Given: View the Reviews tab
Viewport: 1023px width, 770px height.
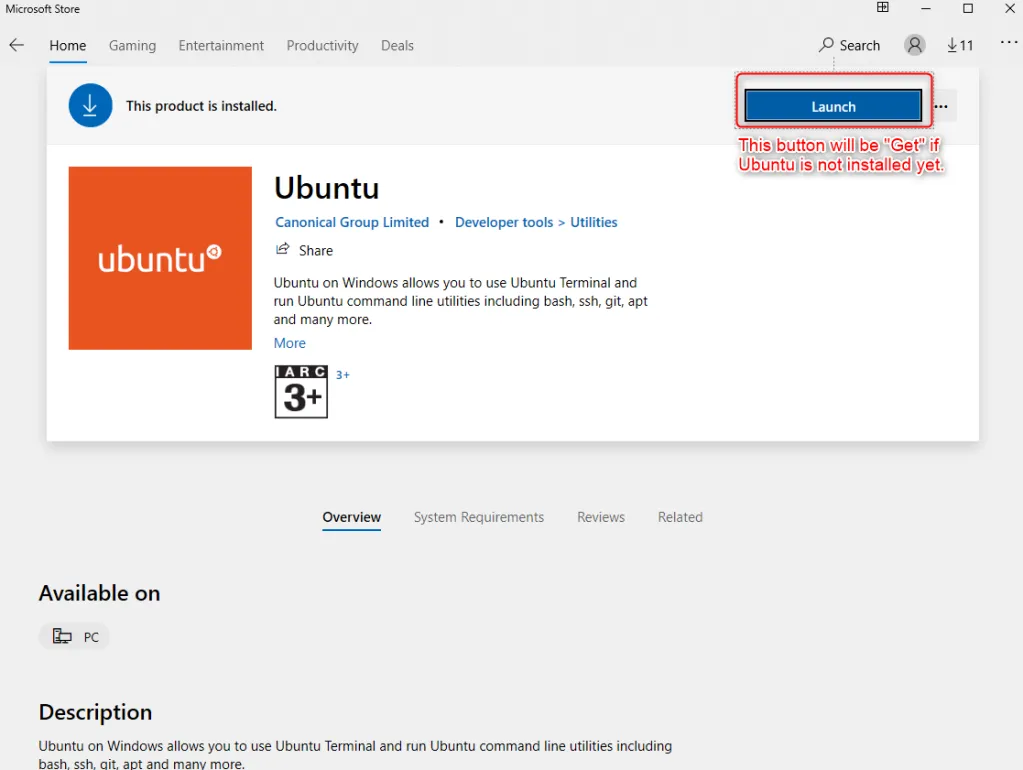Looking at the screenshot, I should pos(600,517).
